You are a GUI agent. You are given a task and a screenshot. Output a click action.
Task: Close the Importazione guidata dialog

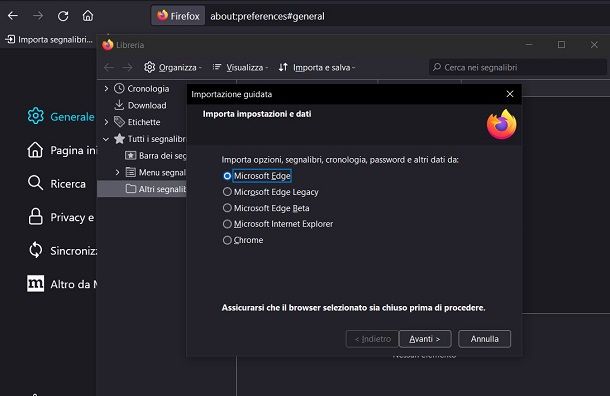(x=510, y=94)
